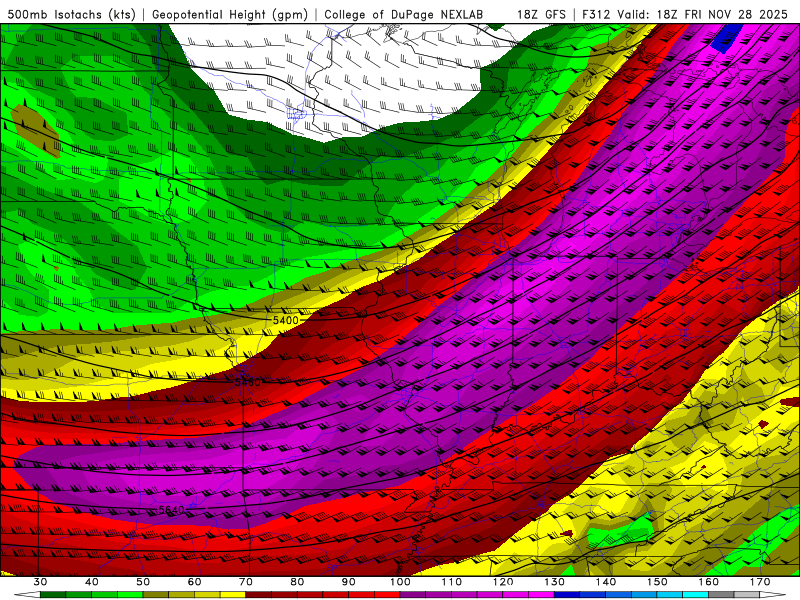Click the 120 value on the legend
Image resolution: width=800 pixels, height=600 pixels.
click(x=503, y=582)
